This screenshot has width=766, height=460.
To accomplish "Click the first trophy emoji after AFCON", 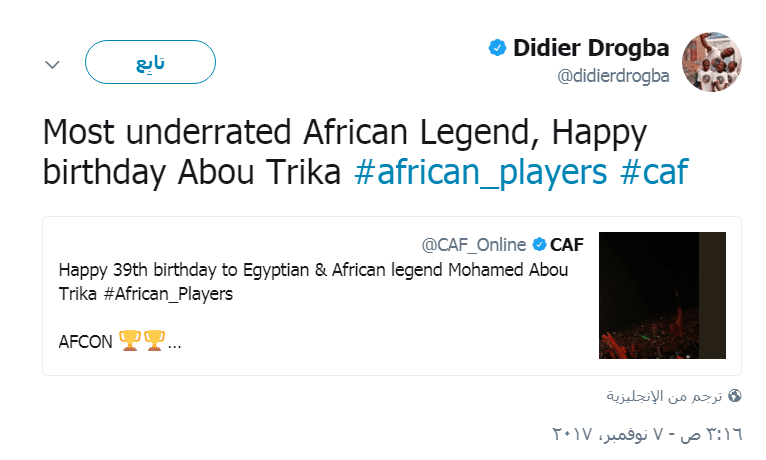I will (x=129, y=340).
